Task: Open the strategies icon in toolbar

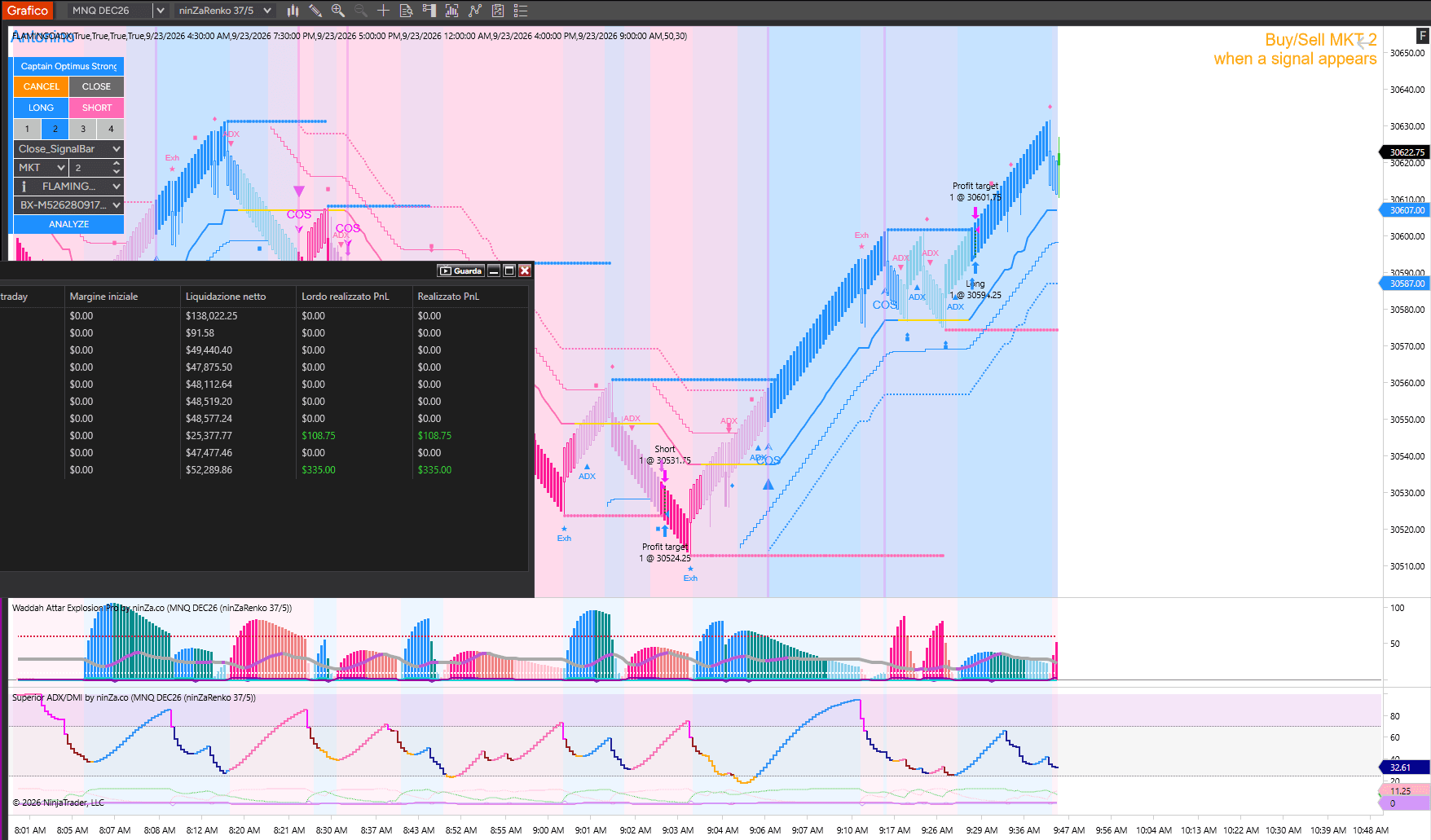Action: [497, 11]
